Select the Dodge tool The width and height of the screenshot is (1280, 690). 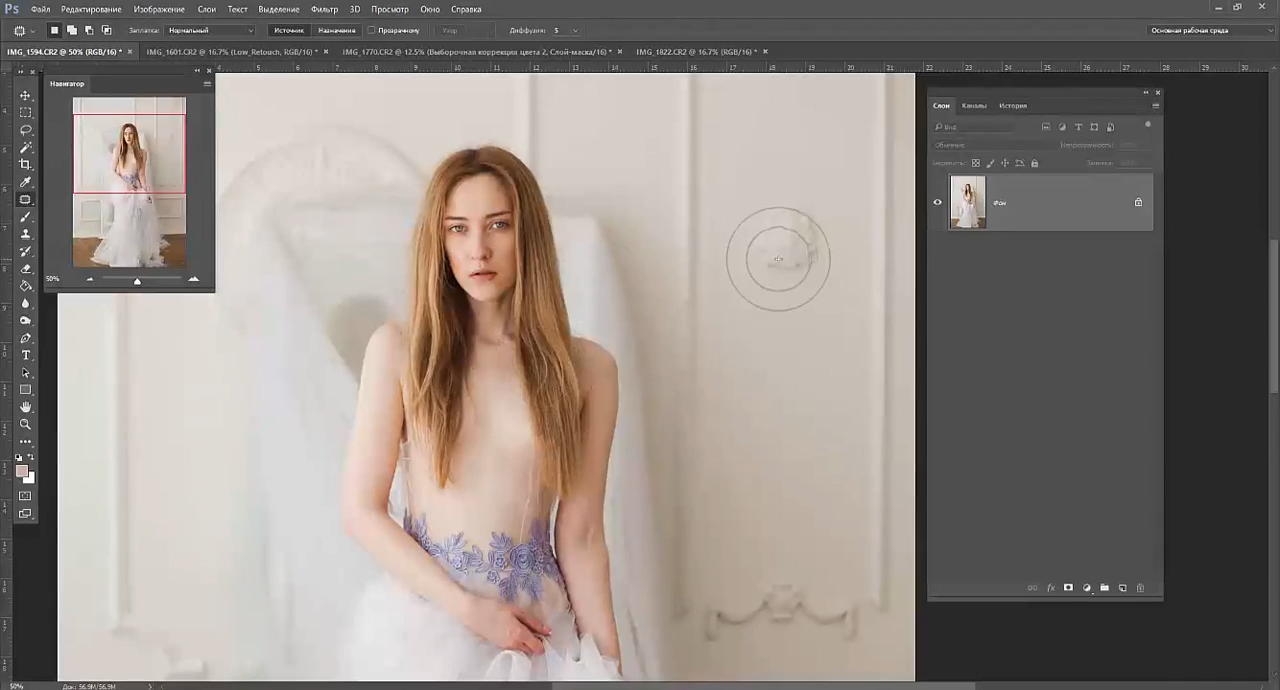click(x=26, y=320)
